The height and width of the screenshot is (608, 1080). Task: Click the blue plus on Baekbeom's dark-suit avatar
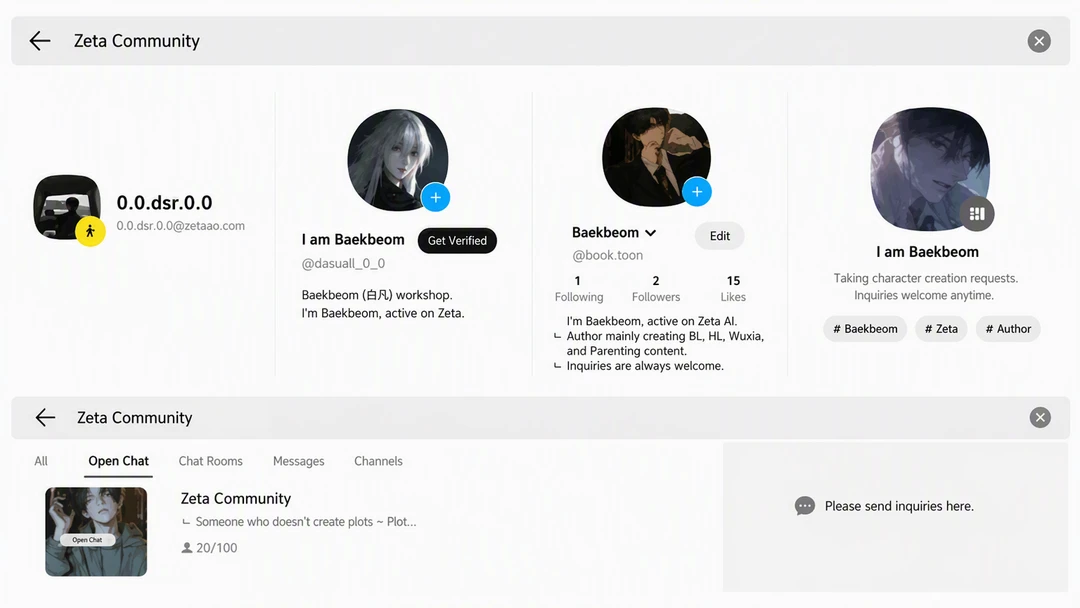tap(697, 191)
